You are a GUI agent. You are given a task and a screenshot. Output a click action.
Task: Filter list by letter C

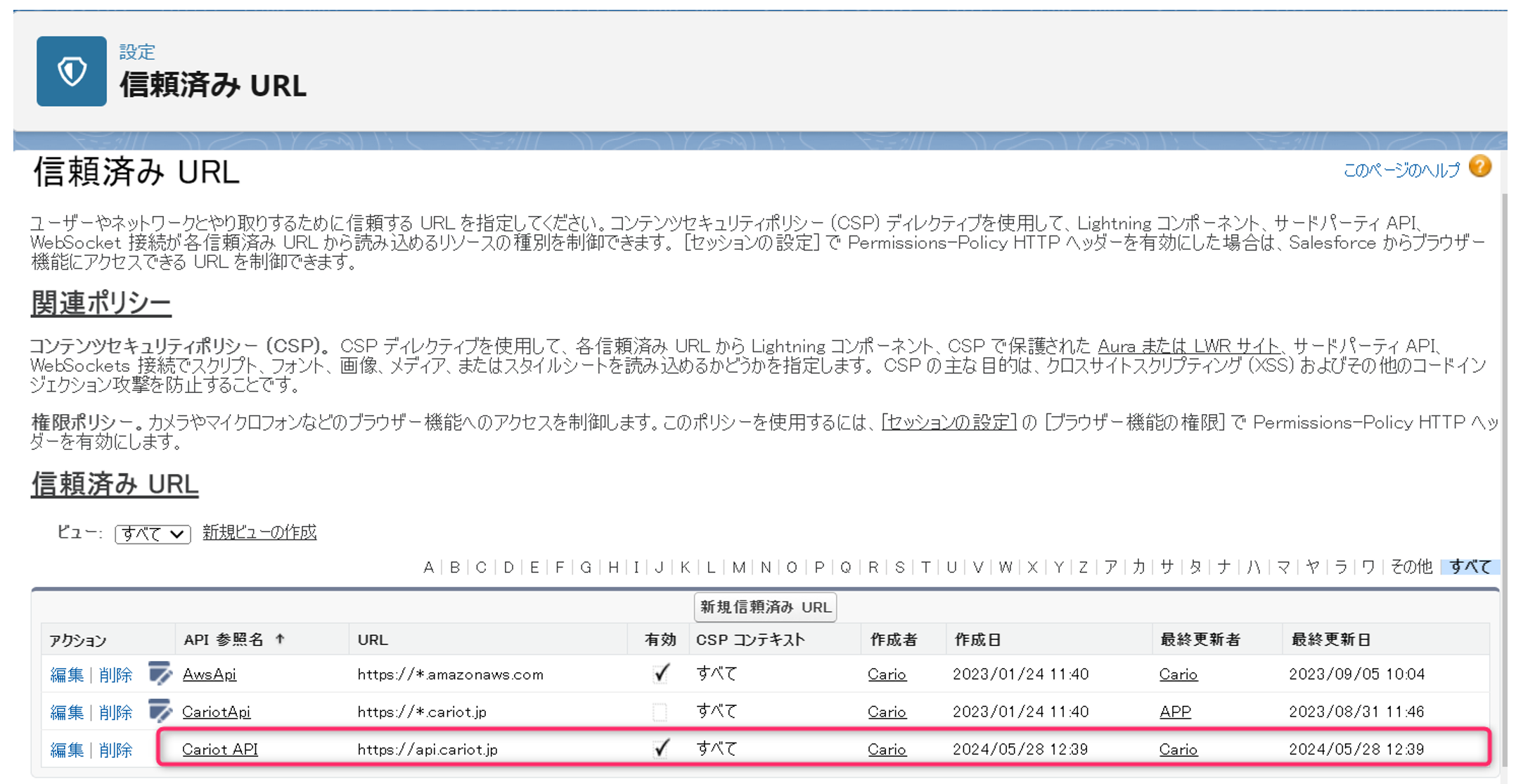coord(481,567)
